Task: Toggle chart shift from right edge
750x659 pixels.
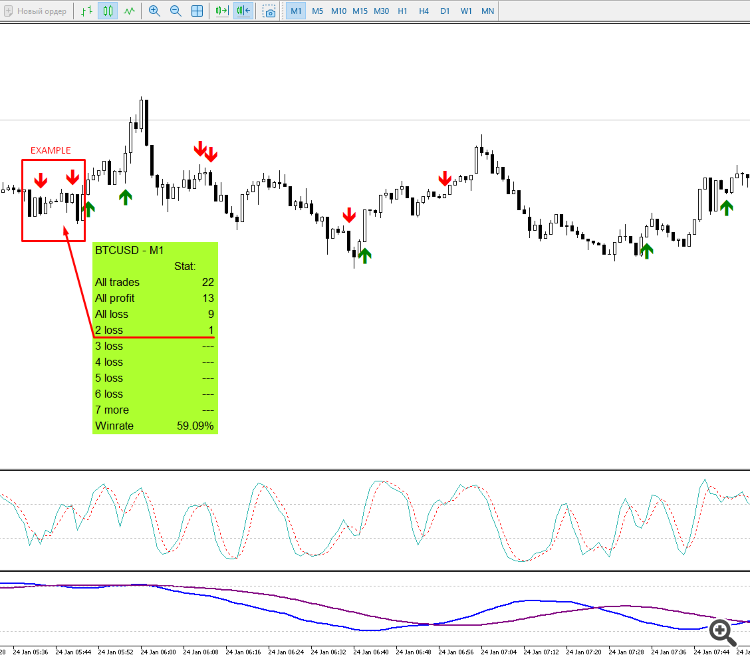Action: [x=243, y=11]
